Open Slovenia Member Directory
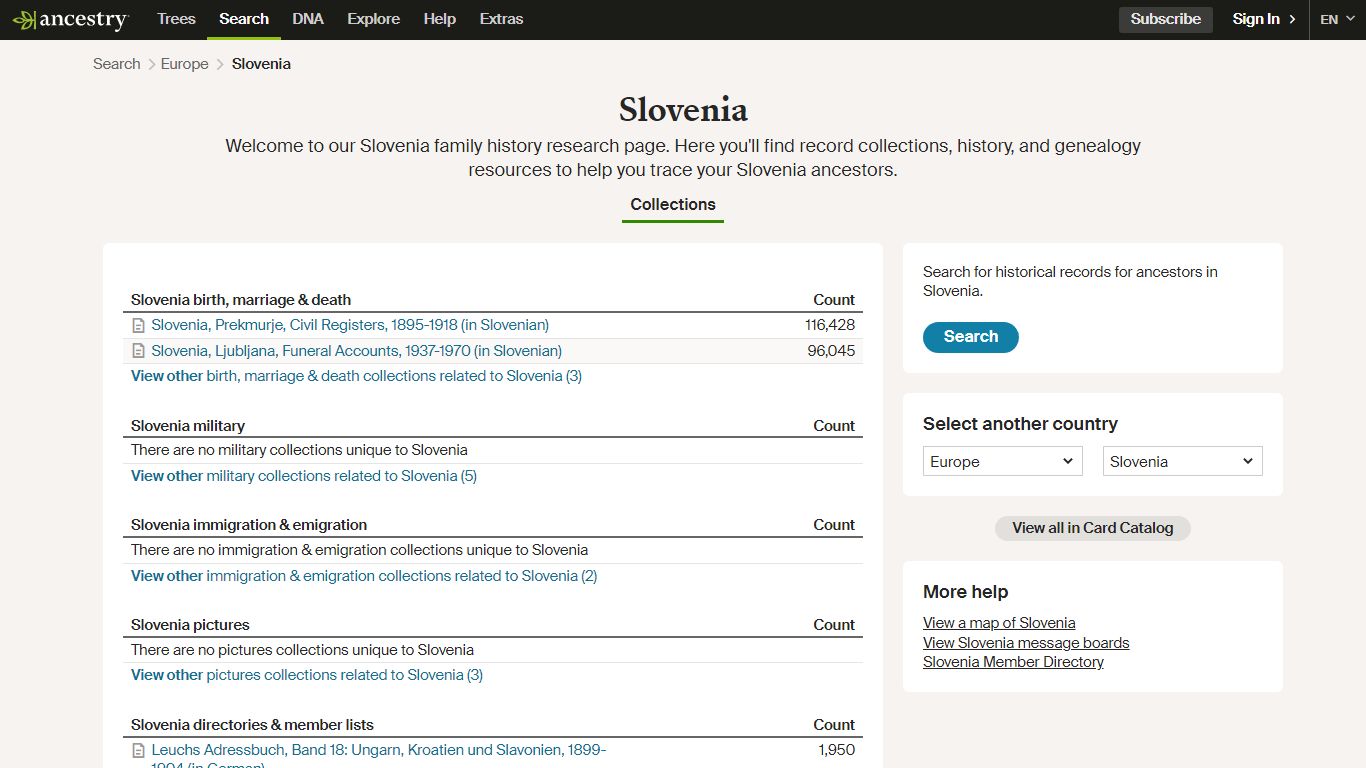 1013,662
